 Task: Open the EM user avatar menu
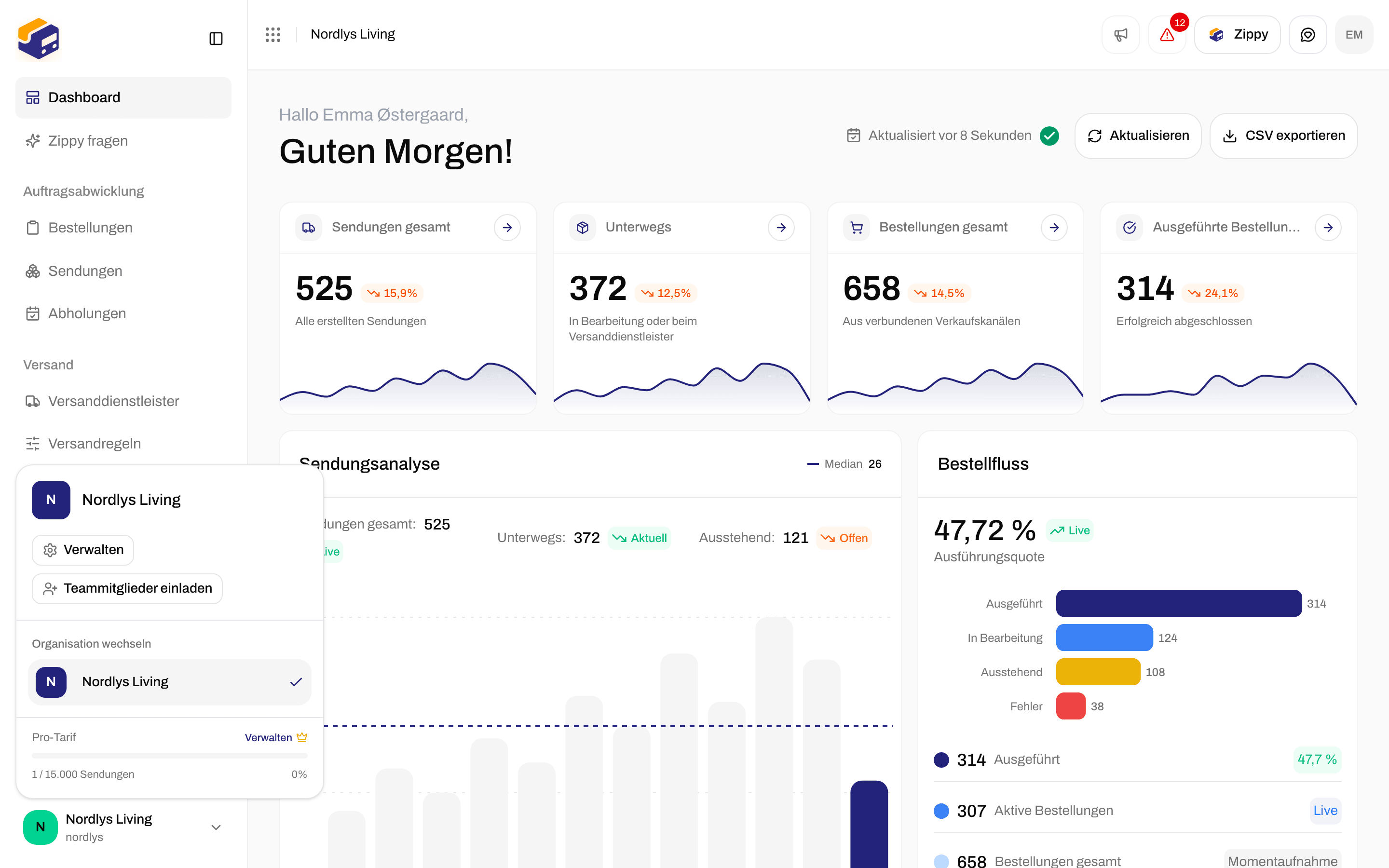point(1354,34)
